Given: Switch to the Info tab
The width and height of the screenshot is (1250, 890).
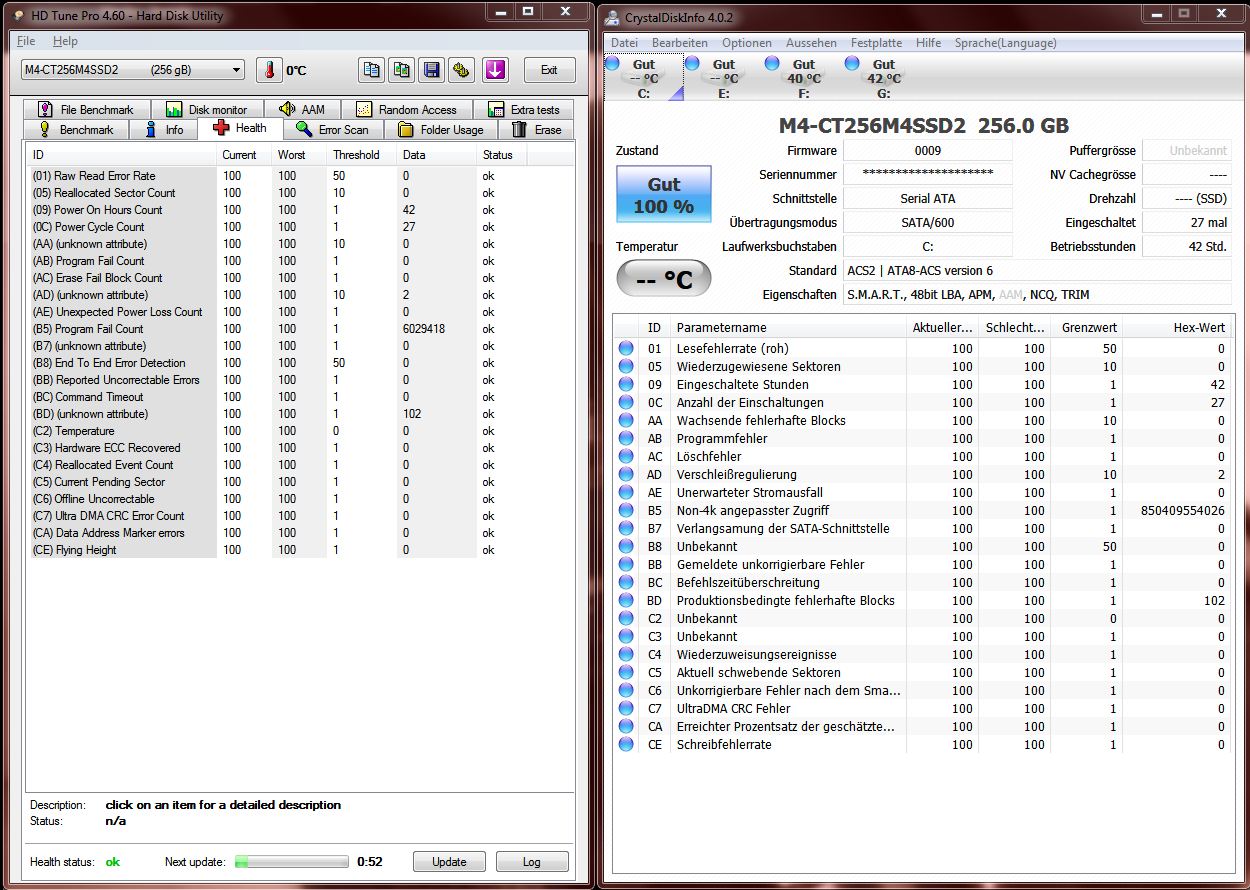Looking at the screenshot, I should coord(163,130).
